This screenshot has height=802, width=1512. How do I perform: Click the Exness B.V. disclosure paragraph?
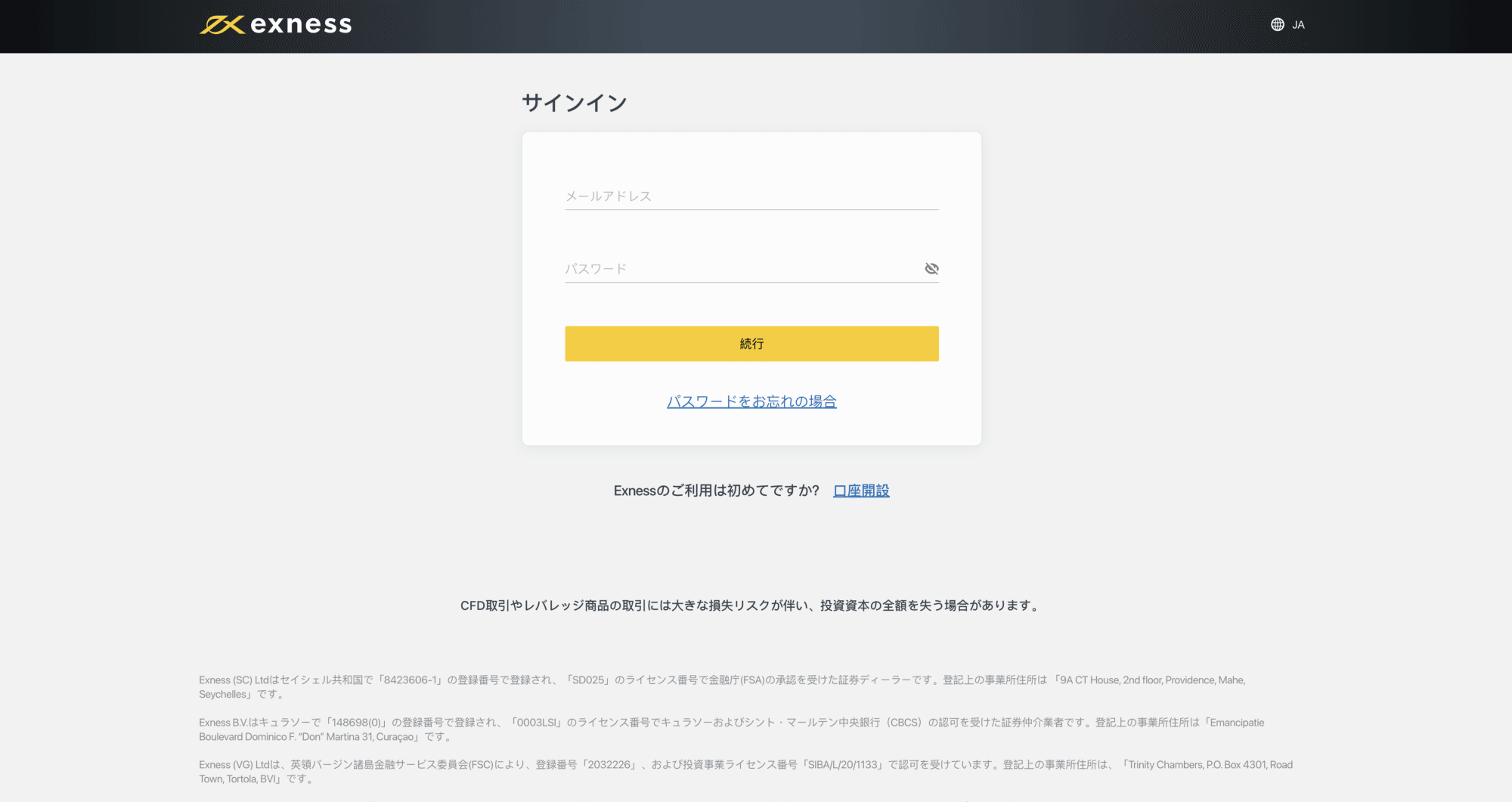[732, 729]
